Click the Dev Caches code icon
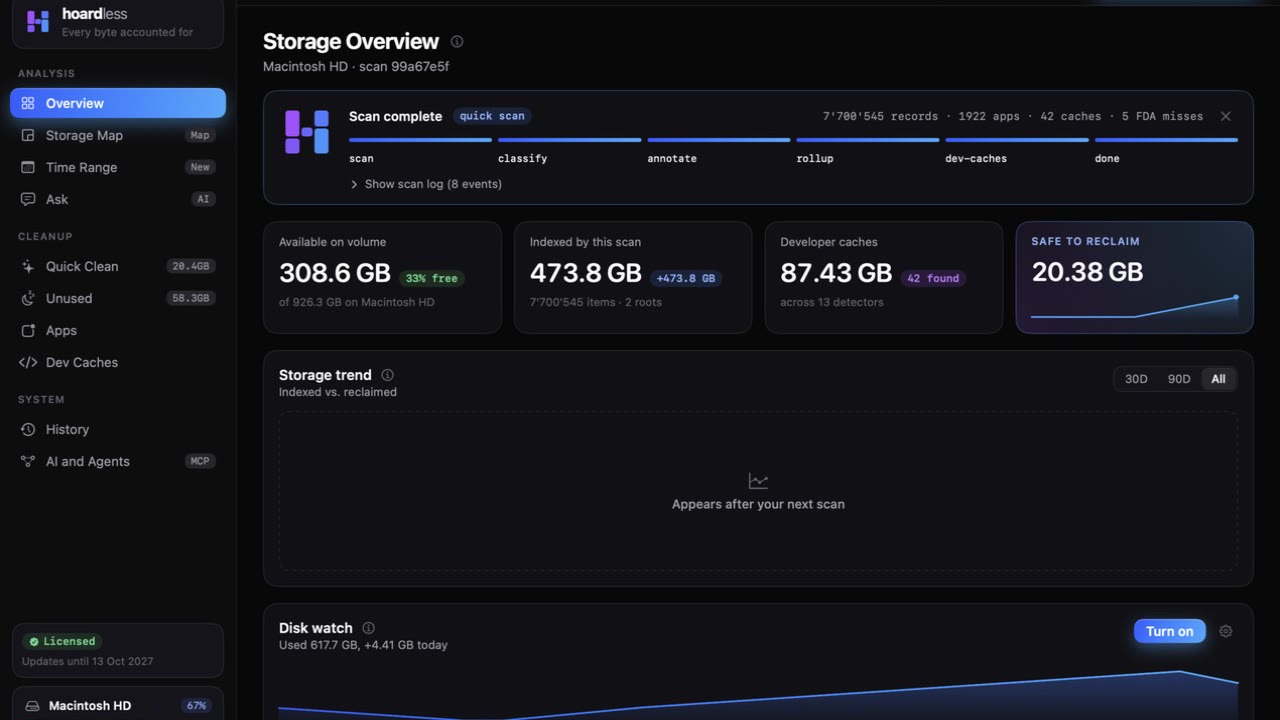 click(x=28, y=362)
